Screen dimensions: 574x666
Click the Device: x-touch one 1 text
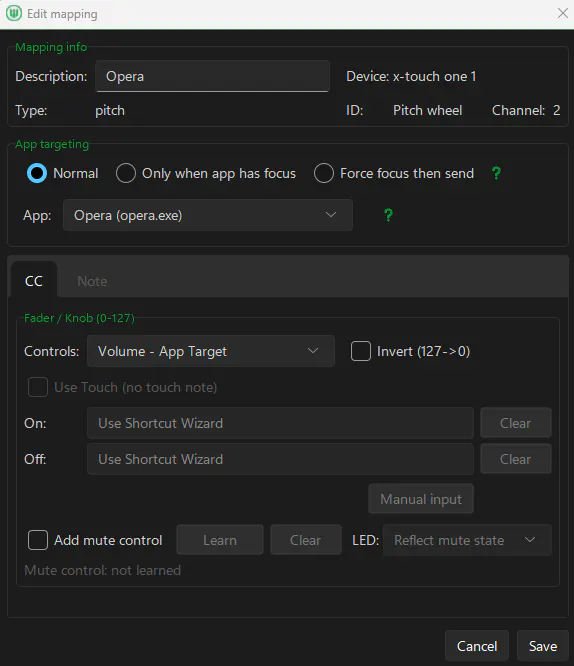tap(411, 76)
